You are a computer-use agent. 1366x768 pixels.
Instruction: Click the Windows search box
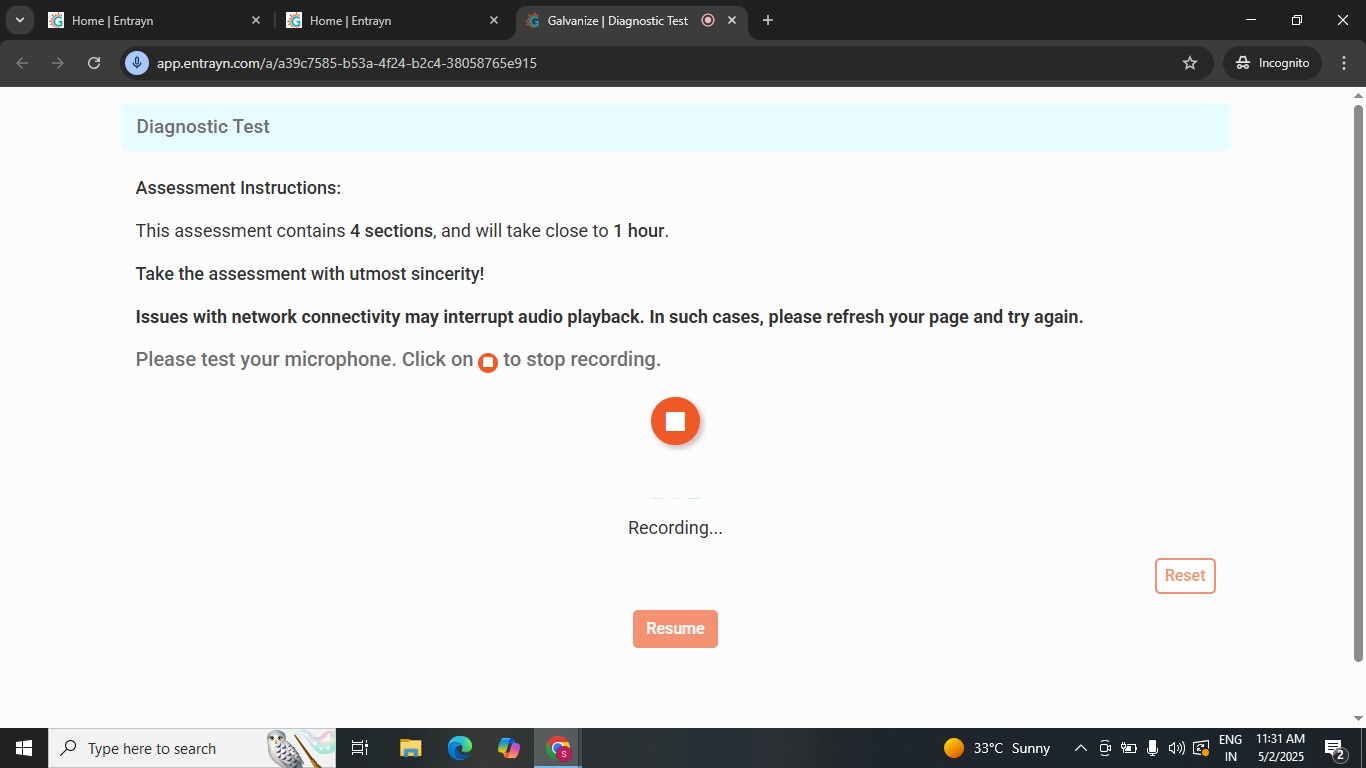point(192,748)
